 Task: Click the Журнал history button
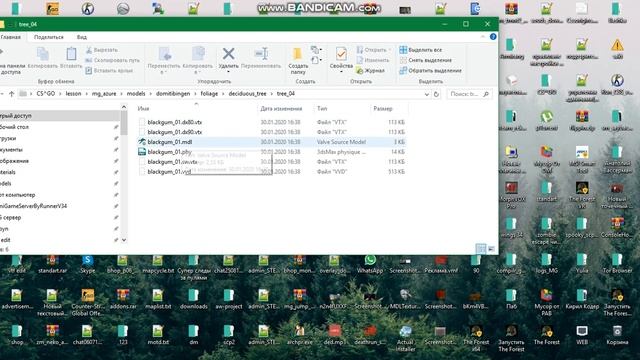tap(370, 71)
